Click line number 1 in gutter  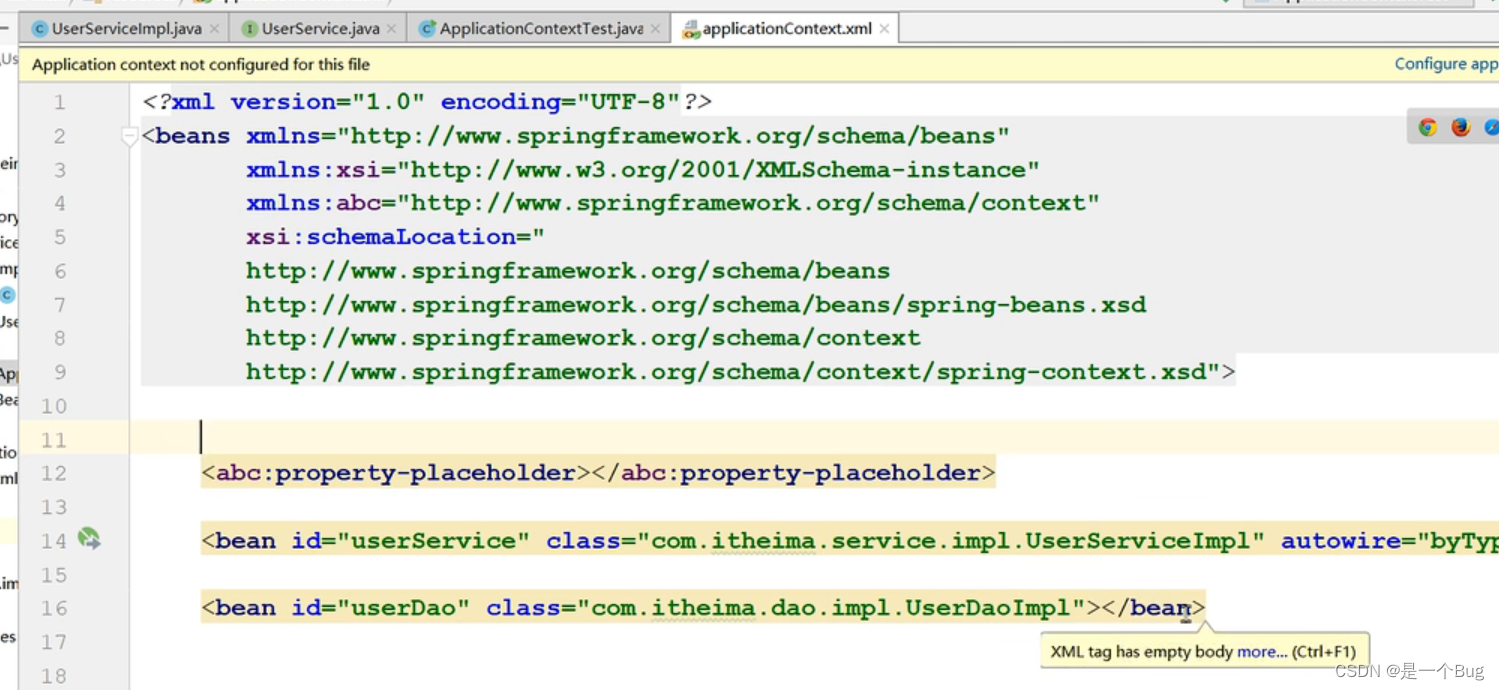[x=60, y=102]
